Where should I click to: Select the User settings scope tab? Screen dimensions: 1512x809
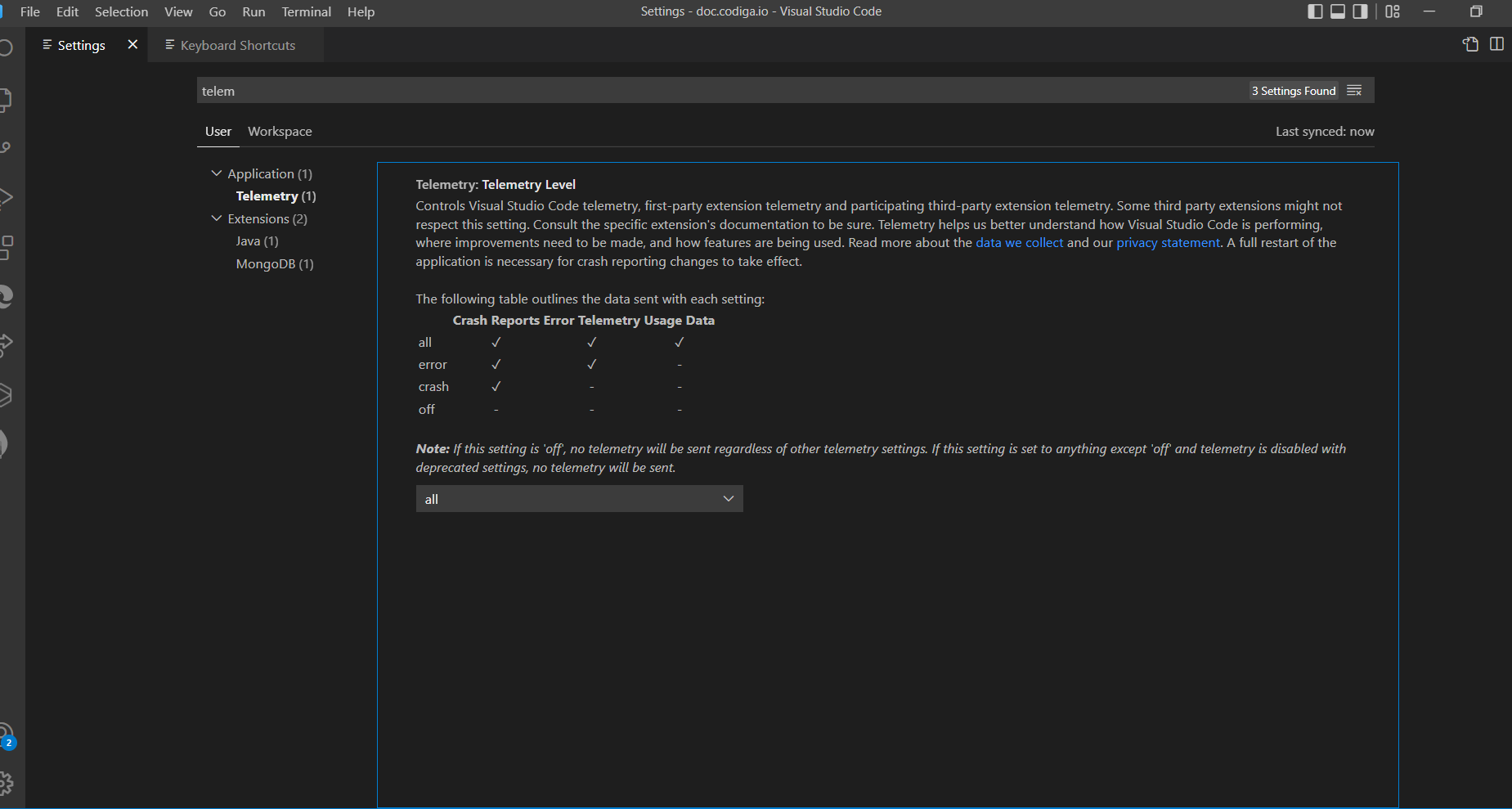[x=218, y=131]
